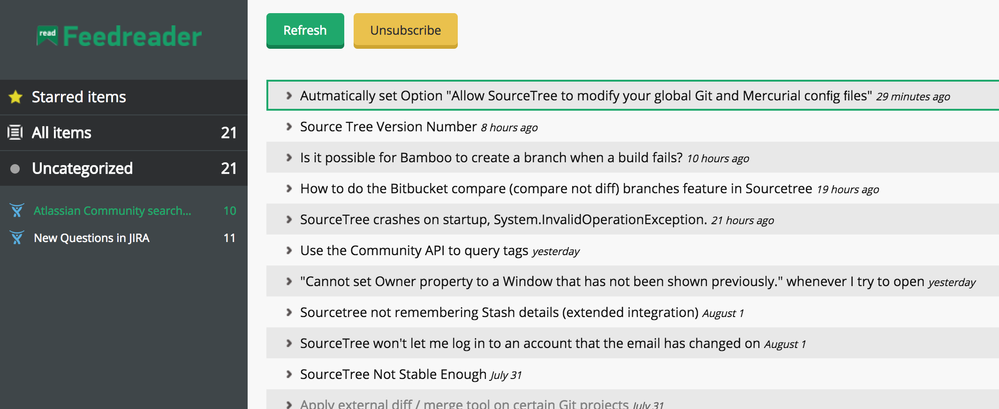Click 'July 31' date on Not Stable Enough row
Viewport: 999px width, 409px height.
506,375
